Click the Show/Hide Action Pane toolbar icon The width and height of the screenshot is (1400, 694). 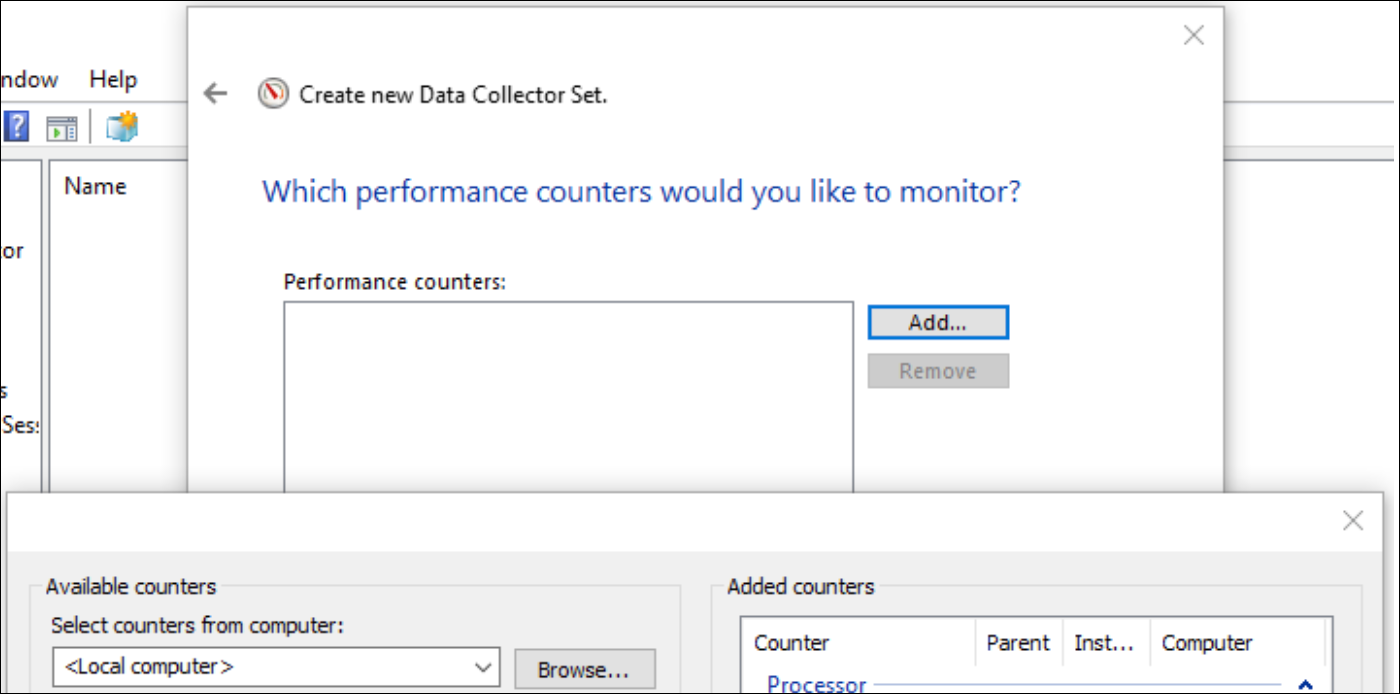[x=62, y=127]
